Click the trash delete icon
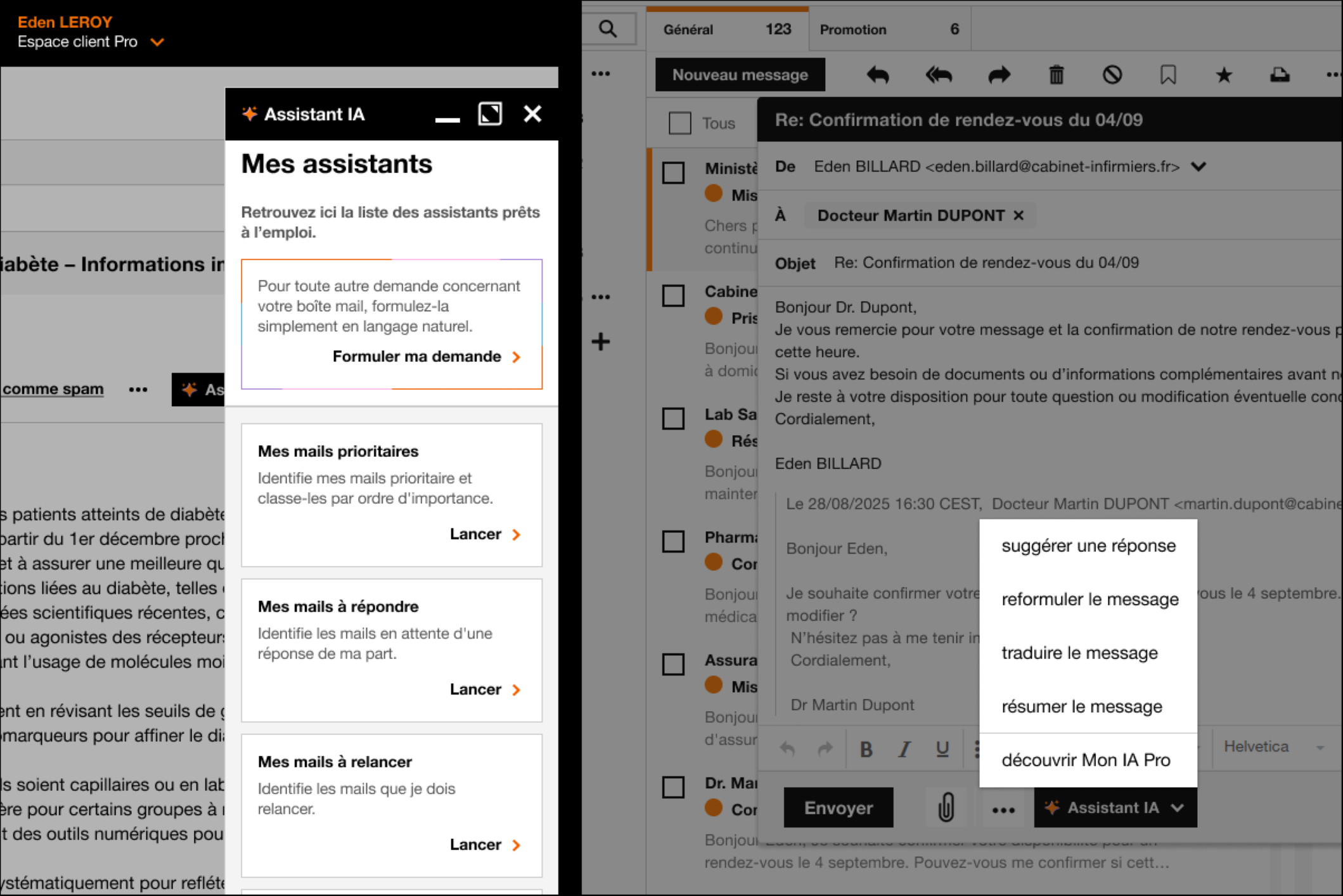Image resolution: width=1343 pixels, height=896 pixels. [1056, 75]
